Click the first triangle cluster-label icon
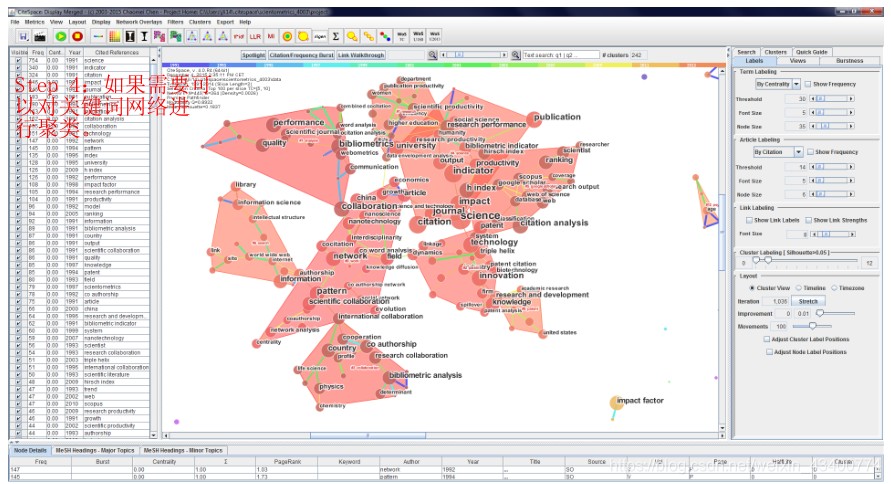The width and height of the screenshot is (891, 484). (x=192, y=36)
